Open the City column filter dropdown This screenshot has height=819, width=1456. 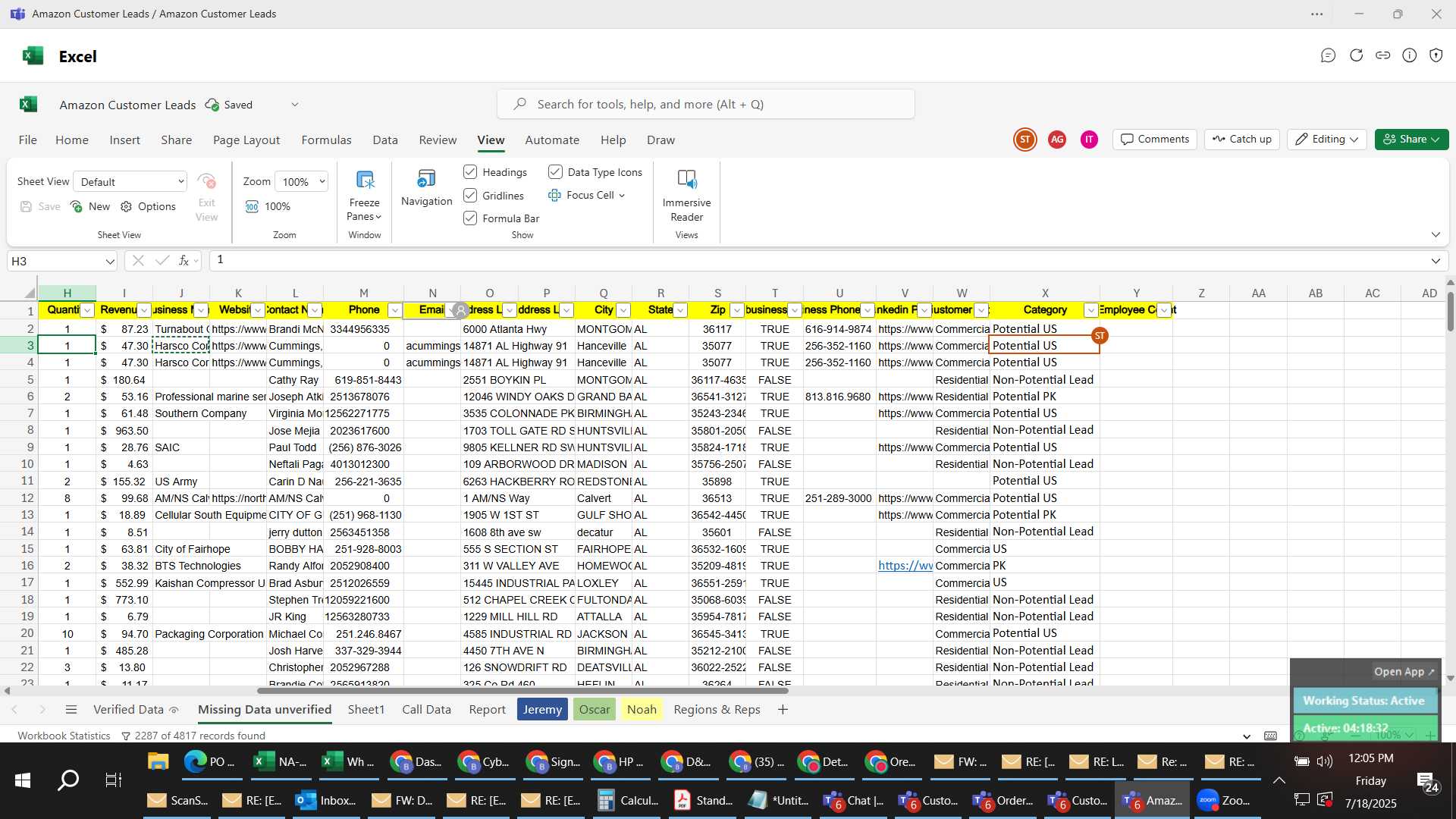[x=623, y=310]
